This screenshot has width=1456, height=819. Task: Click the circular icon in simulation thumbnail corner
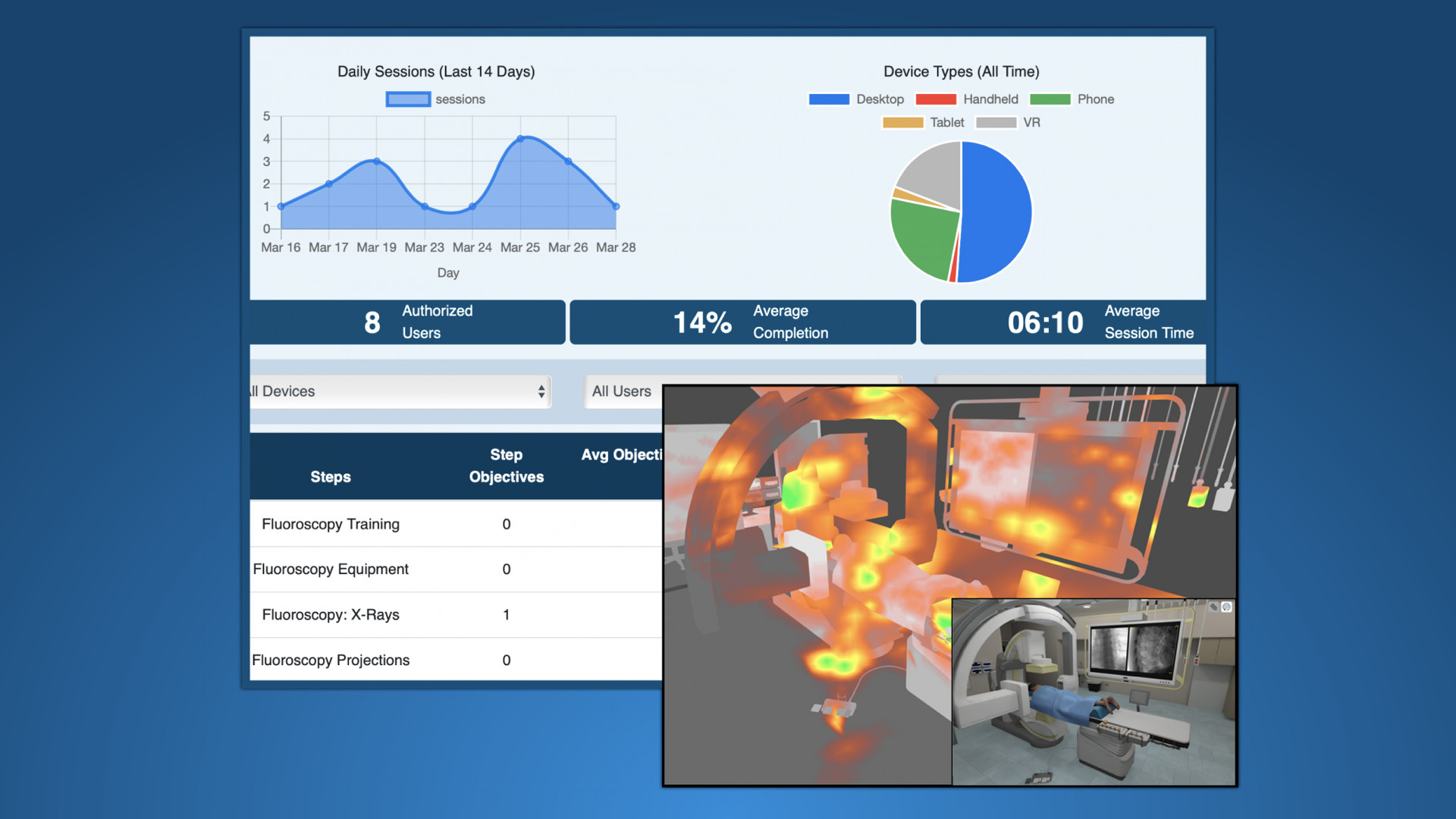coord(1226,607)
